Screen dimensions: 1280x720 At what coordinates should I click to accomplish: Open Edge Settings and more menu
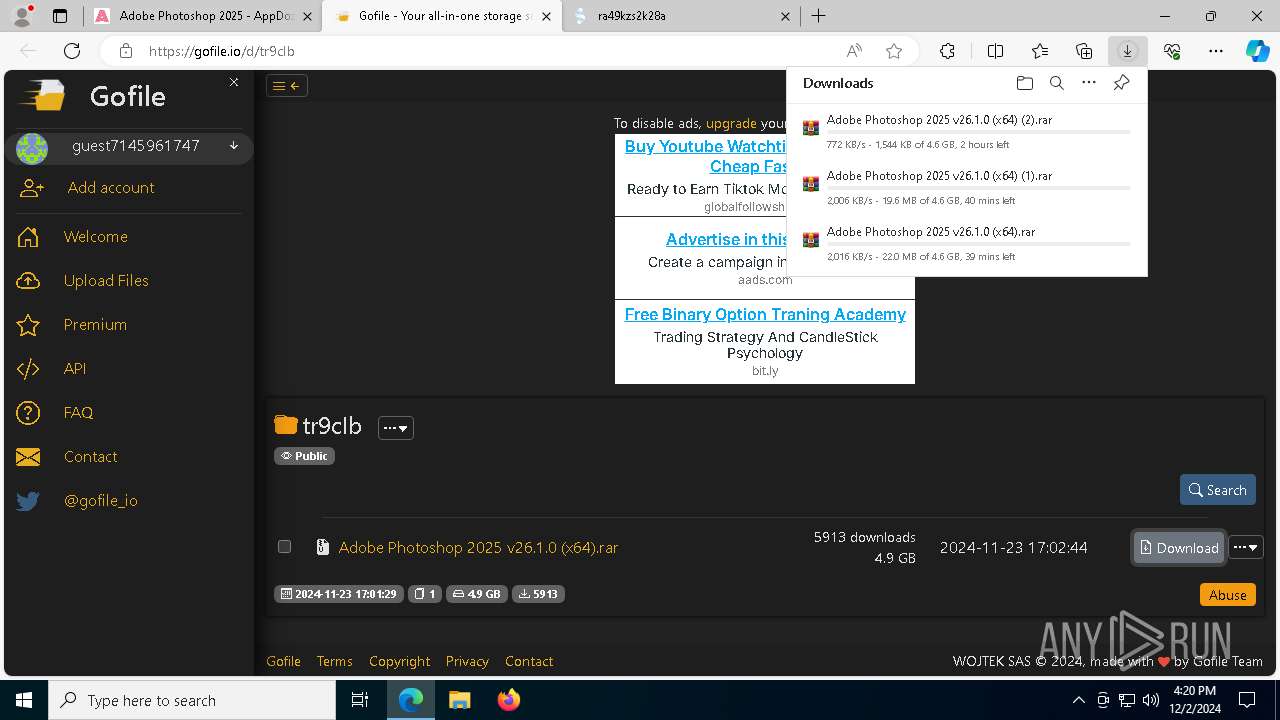(1216, 51)
